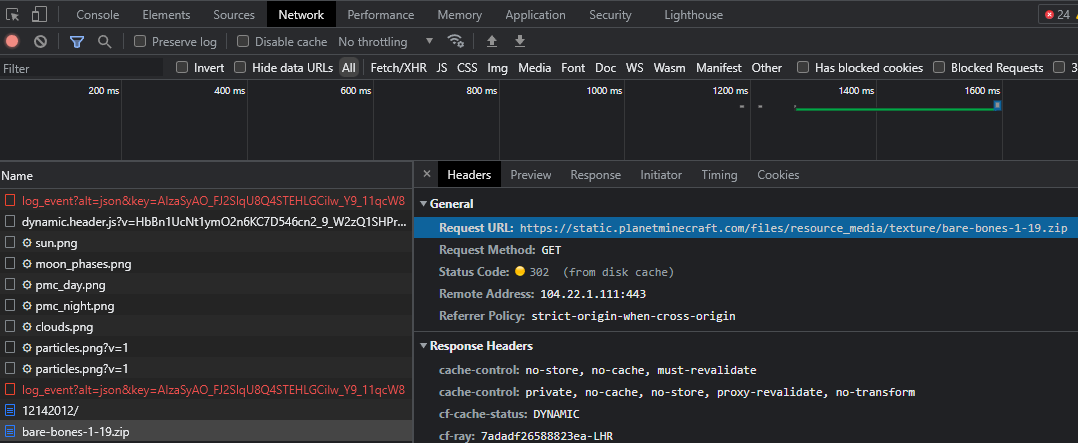This screenshot has width=1078, height=443.
Task: Click into the Filter text field
Action: coord(82,68)
